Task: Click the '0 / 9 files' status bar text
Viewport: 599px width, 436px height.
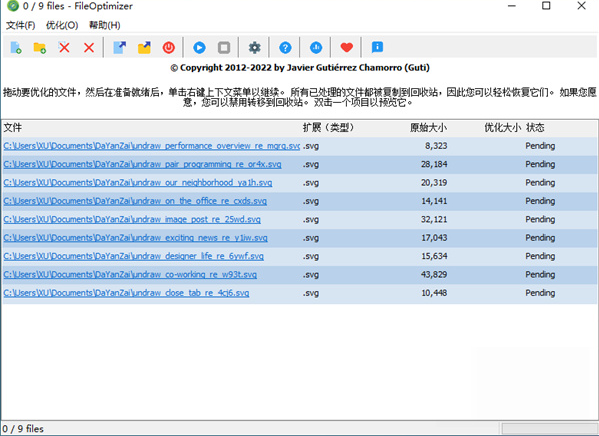Action: pyautogui.click(x=23, y=429)
